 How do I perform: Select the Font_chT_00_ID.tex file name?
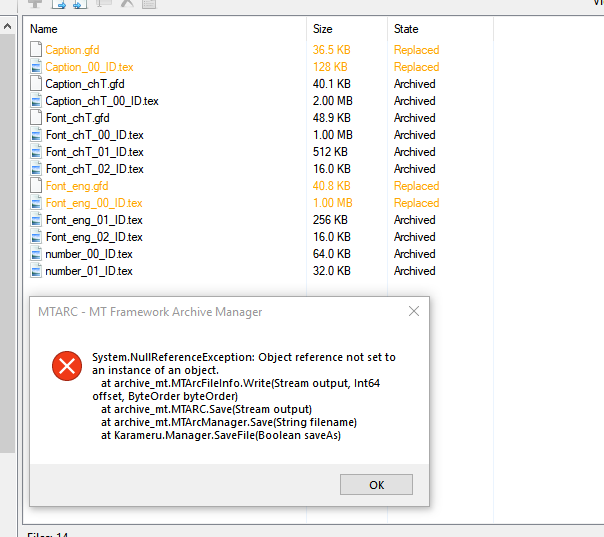[94, 135]
